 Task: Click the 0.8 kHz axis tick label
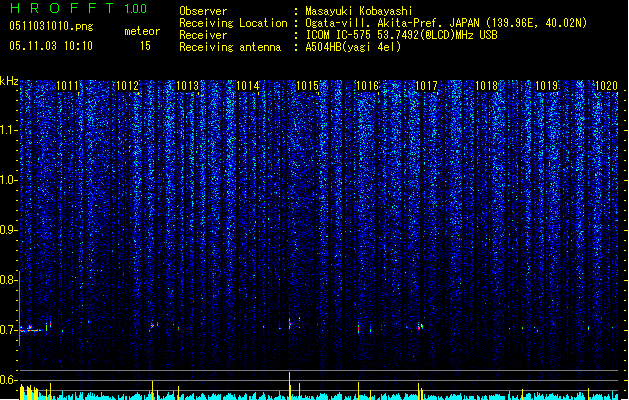click(x=9, y=280)
